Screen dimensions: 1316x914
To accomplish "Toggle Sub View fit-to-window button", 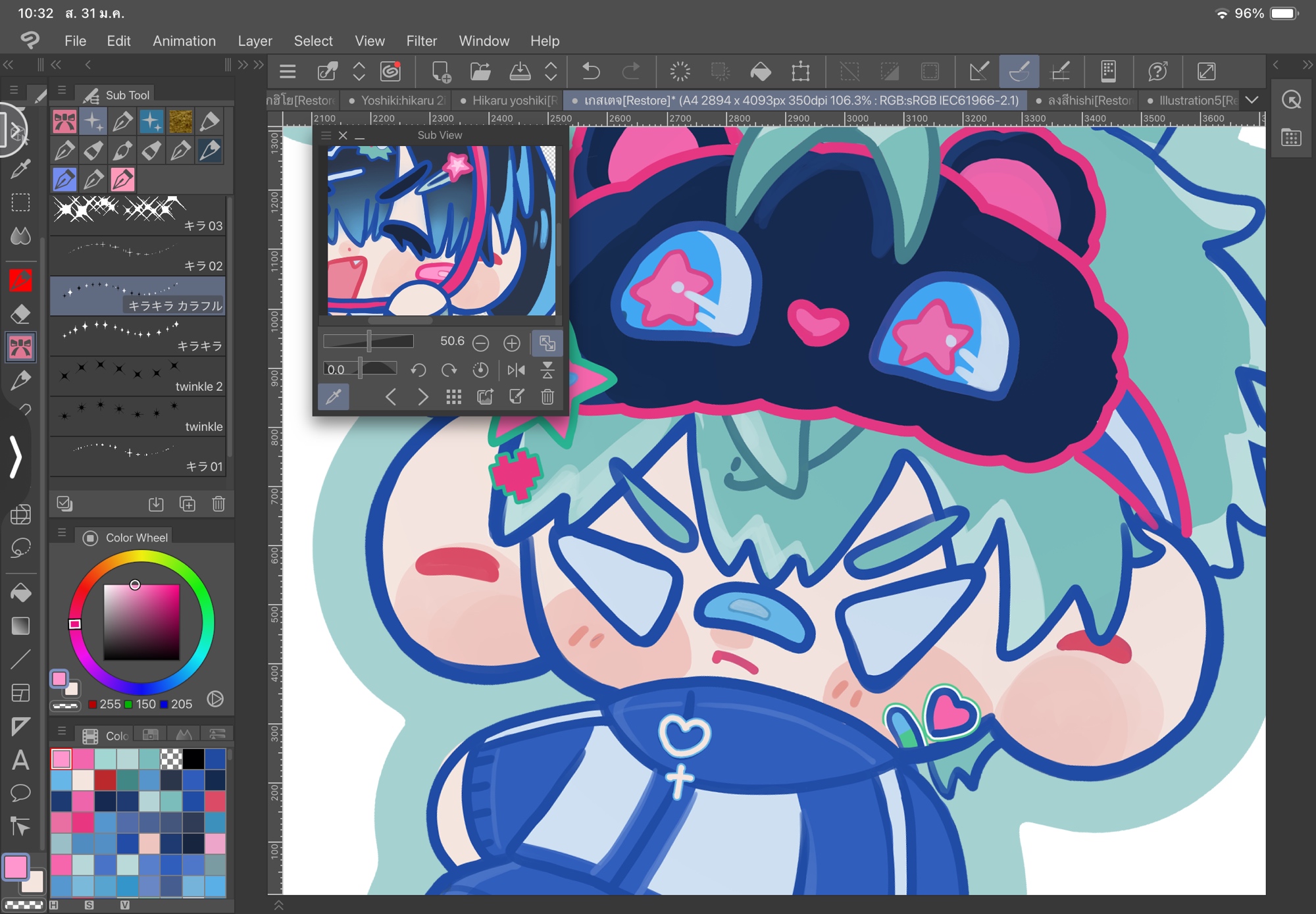I will click(547, 343).
